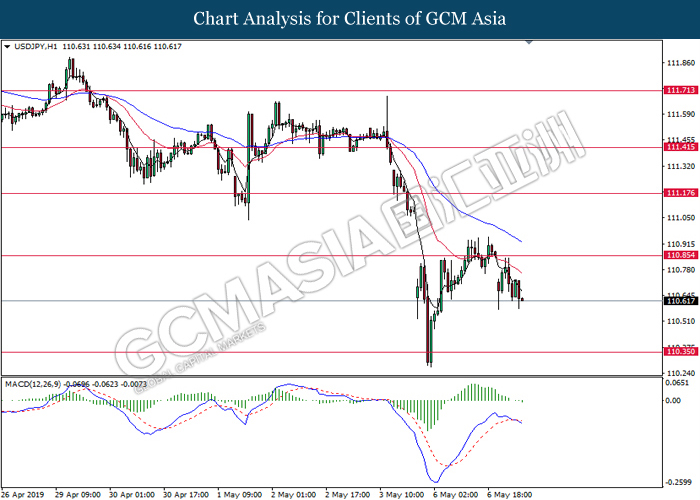Screen dimensions: 700x500
Task: Click the 6 May 18:00 time label
Action: [510, 495]
